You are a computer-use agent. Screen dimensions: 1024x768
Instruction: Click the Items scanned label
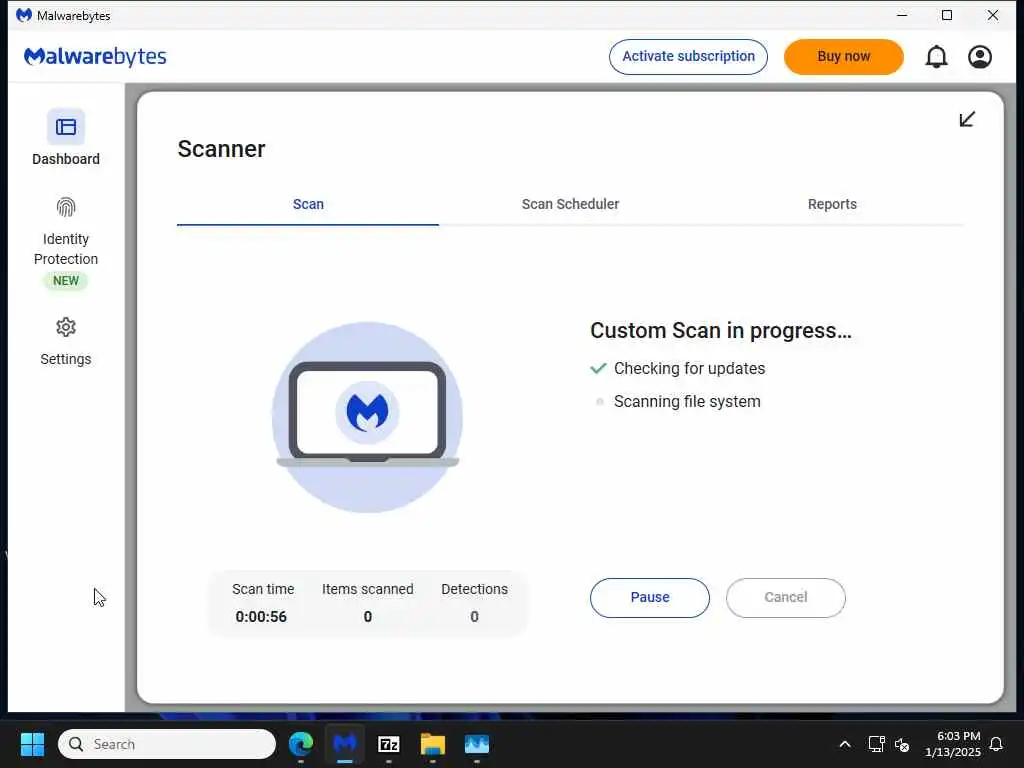368,589
